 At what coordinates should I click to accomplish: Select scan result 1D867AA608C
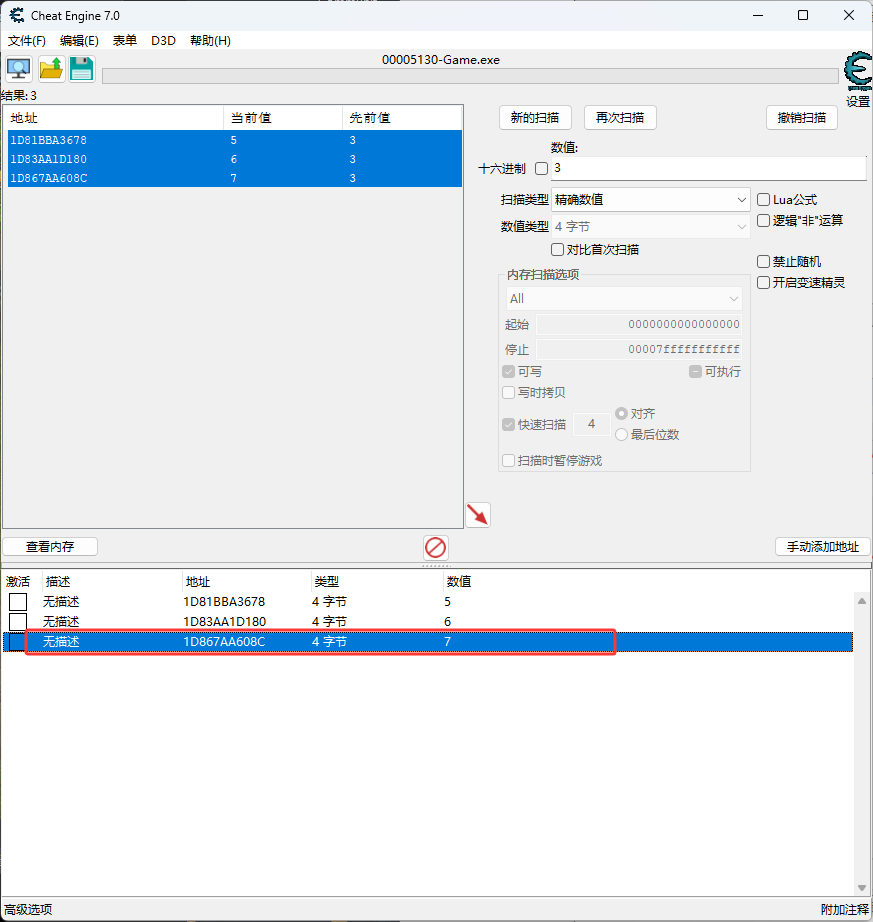(x=235, y=178)
